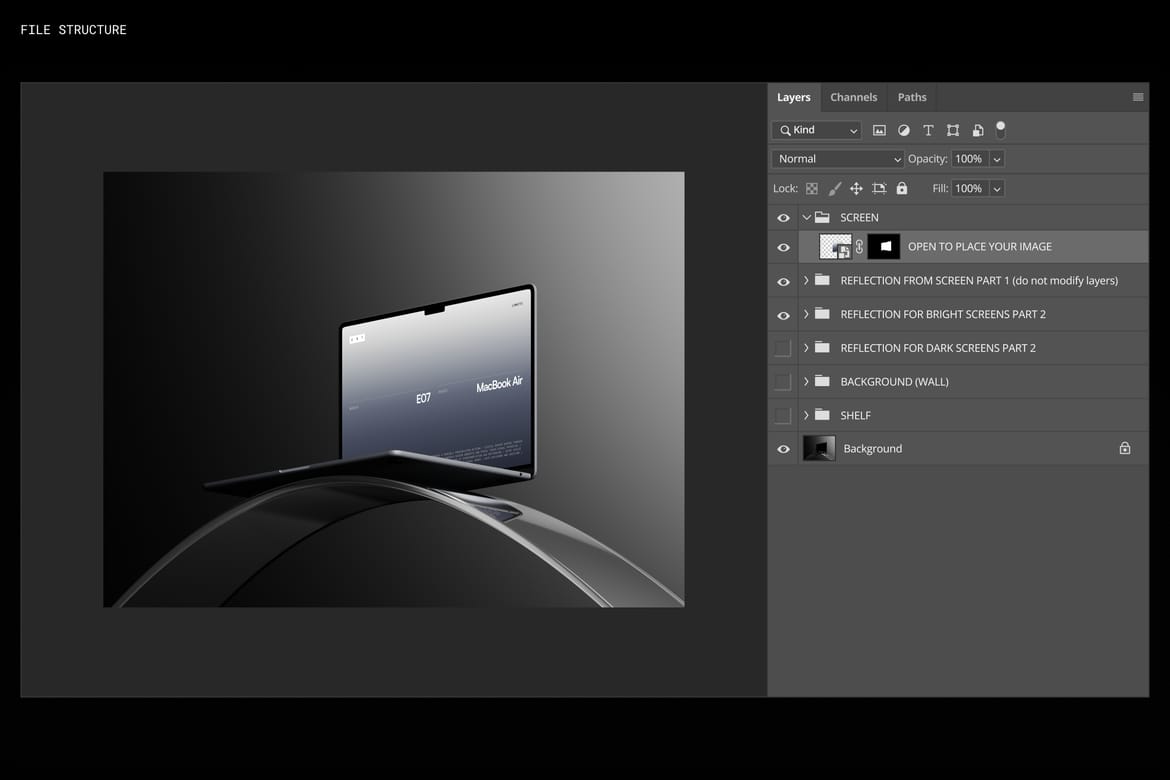Show REFLECTION FOR DARK SCREENS PART 2 group
The image size is (1170, 780).
coord(783,348)
